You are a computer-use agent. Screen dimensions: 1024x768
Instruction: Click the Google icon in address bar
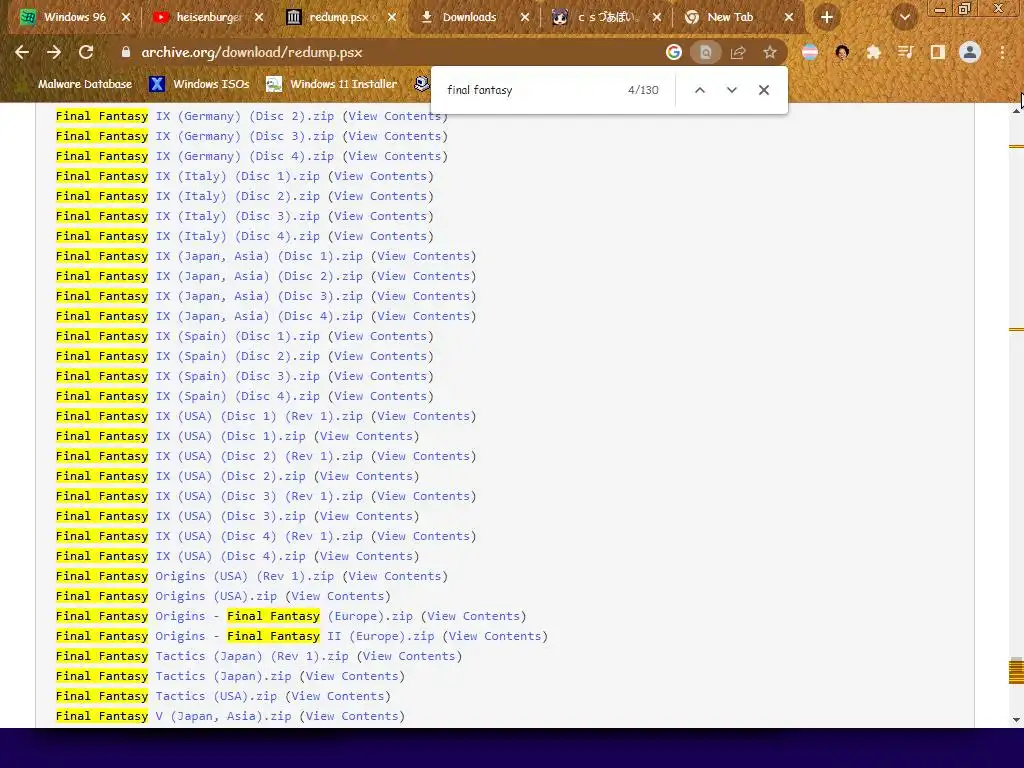674,52
